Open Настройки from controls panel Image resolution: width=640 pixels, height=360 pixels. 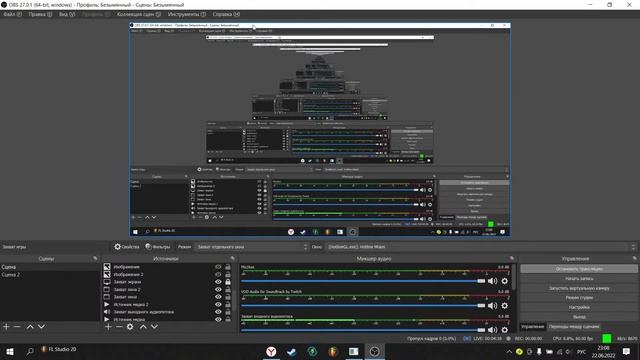point(579,307)
